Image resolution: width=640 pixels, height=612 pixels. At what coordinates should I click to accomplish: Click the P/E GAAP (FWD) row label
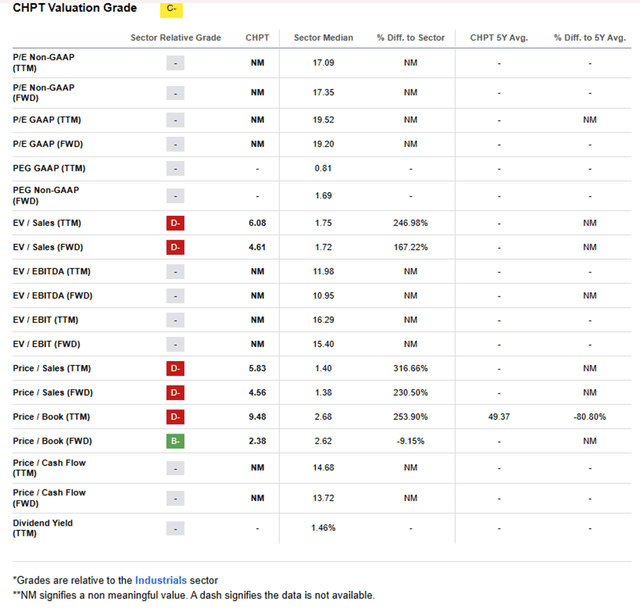pos(48,144)
